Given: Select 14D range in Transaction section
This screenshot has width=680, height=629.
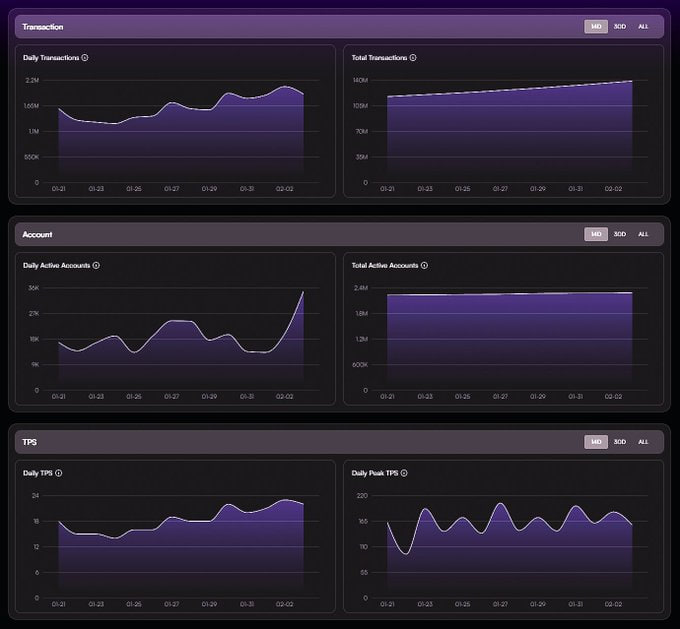Looking at the screenshot, I should tap(596, 27).
